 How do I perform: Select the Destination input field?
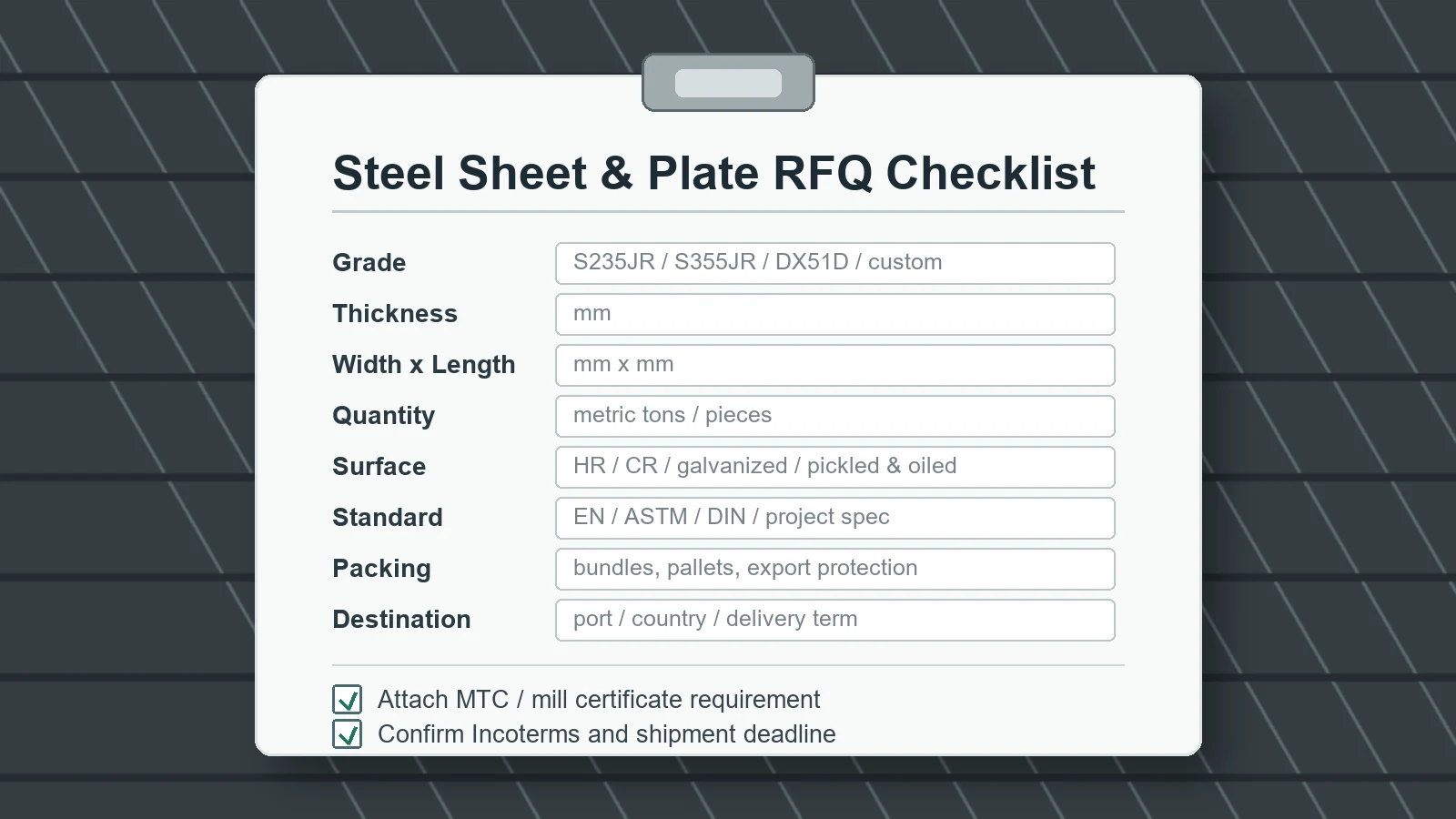click(835, 620)
